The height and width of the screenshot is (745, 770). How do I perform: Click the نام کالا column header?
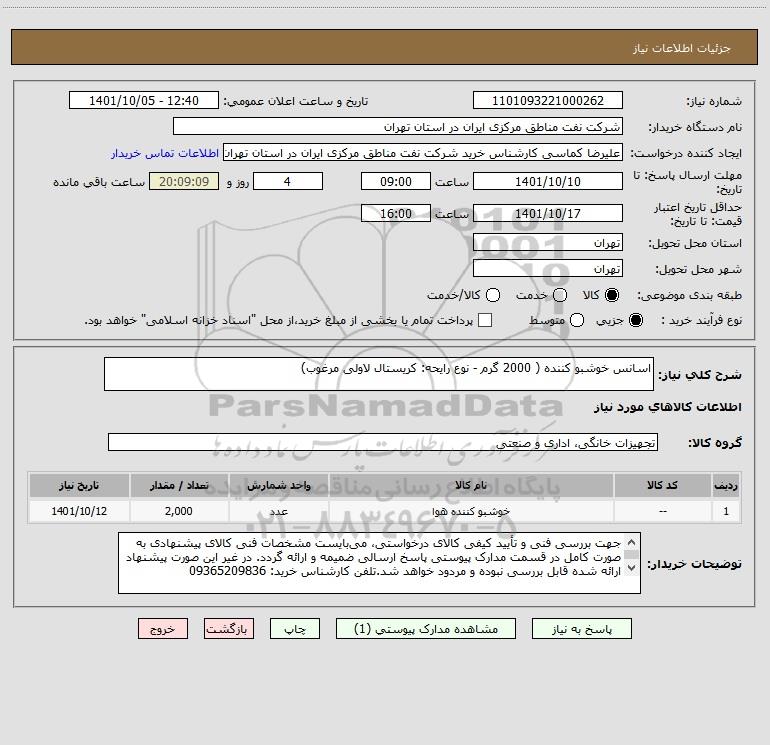tap(471, 485)
